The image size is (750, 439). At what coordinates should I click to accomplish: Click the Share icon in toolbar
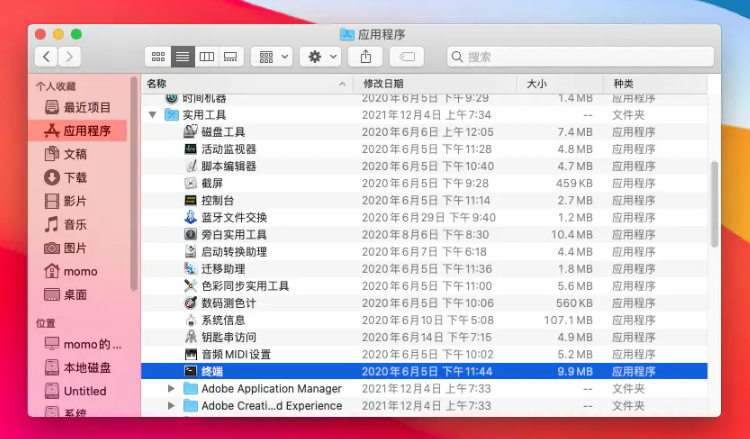pos(366,57)
